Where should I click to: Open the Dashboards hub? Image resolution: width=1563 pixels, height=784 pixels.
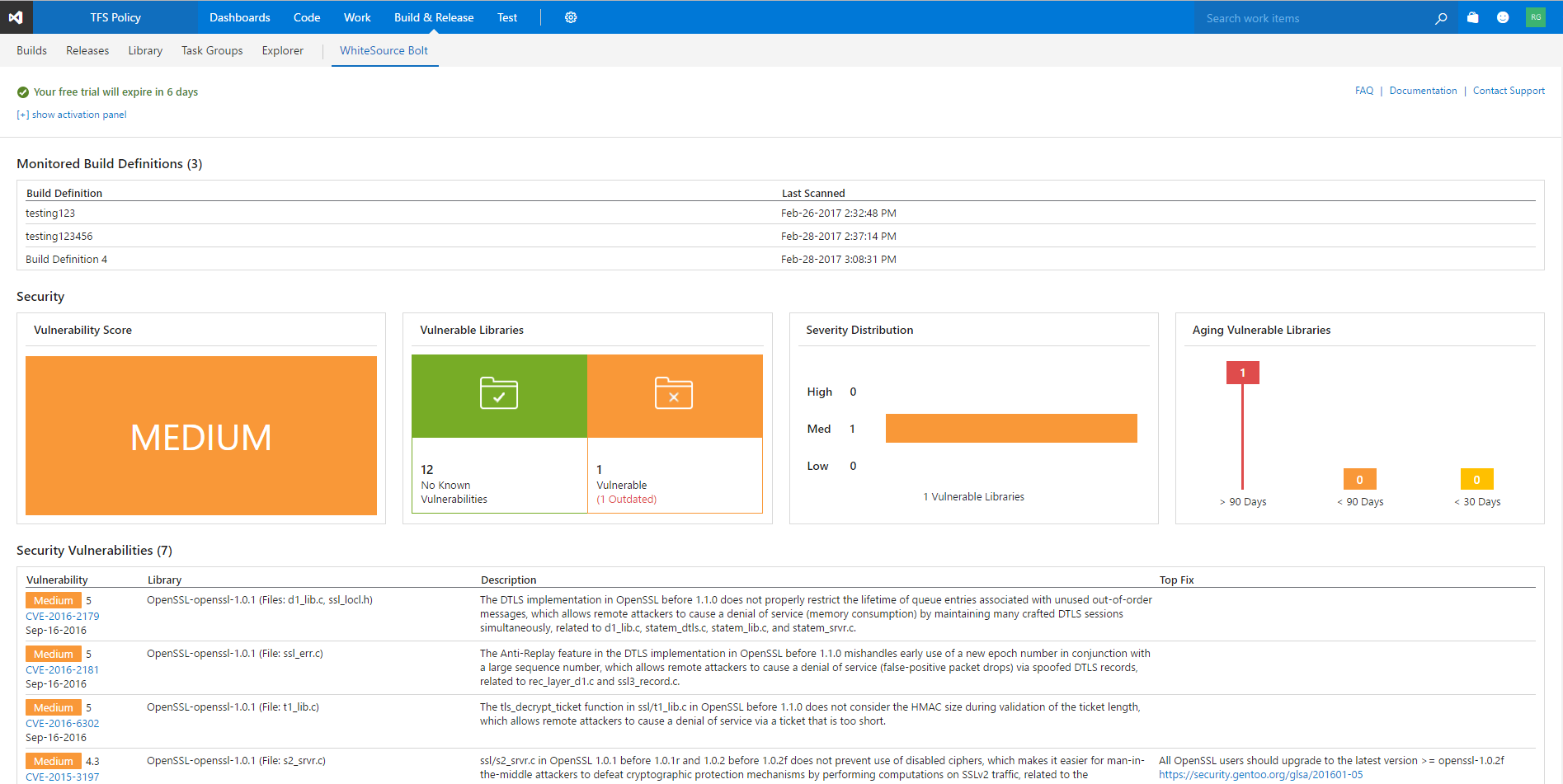(240, 17)
